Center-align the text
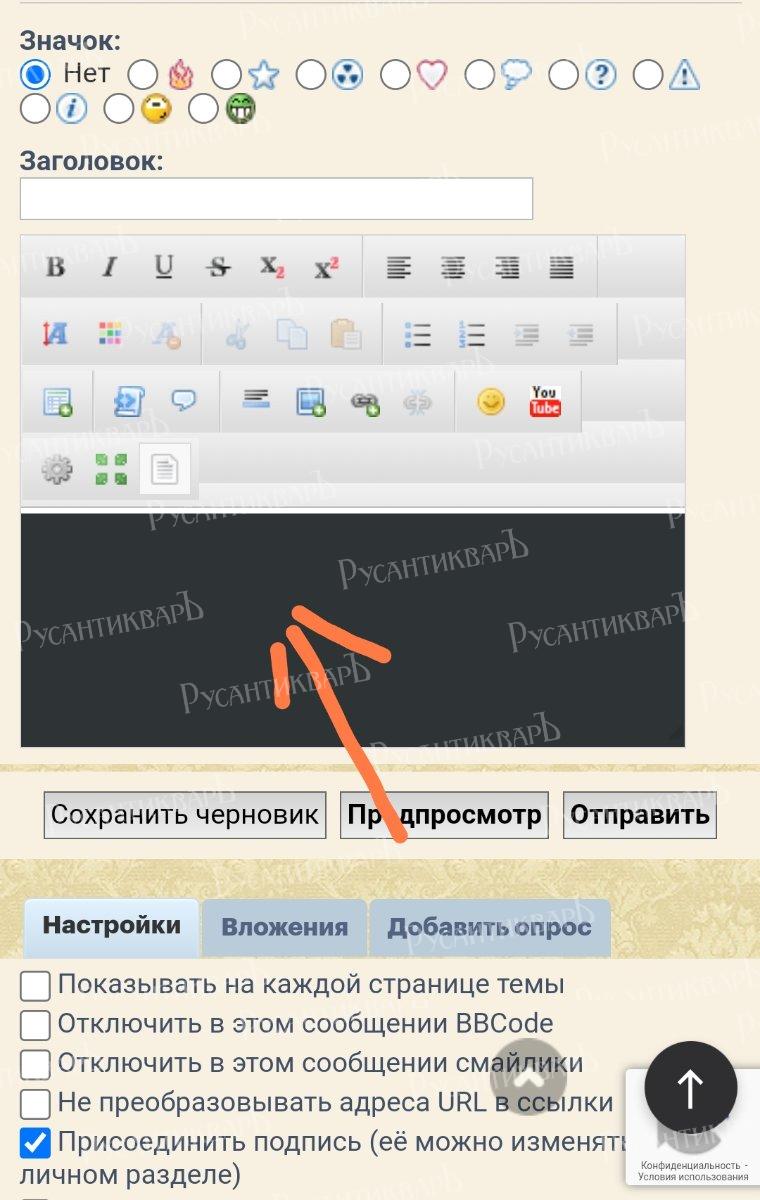 point(453,268)
